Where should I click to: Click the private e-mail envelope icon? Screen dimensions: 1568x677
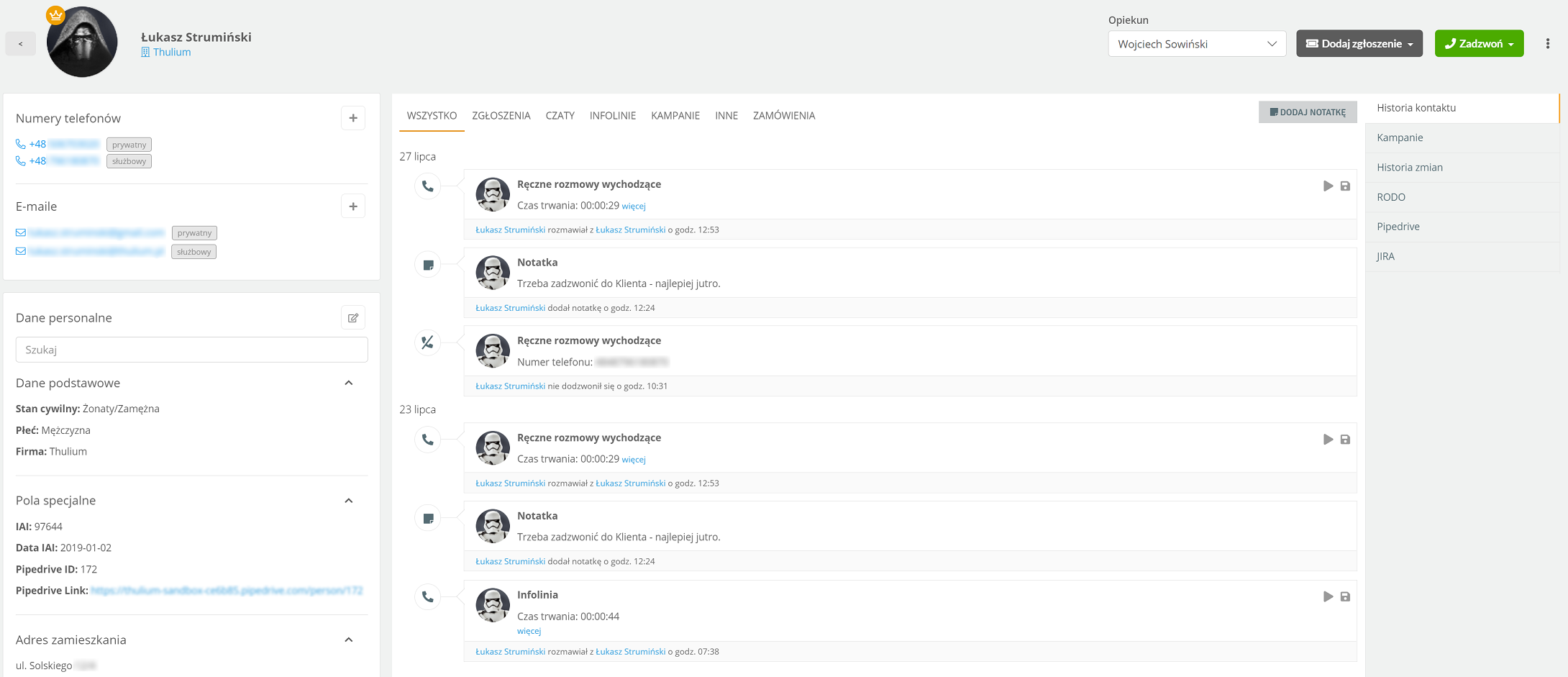tap(21, 233)
